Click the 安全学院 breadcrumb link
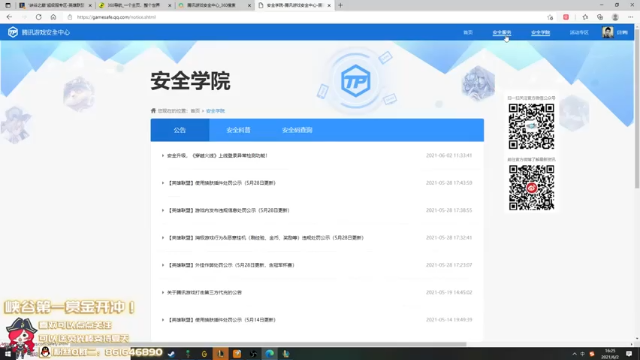 pos(215,111)
